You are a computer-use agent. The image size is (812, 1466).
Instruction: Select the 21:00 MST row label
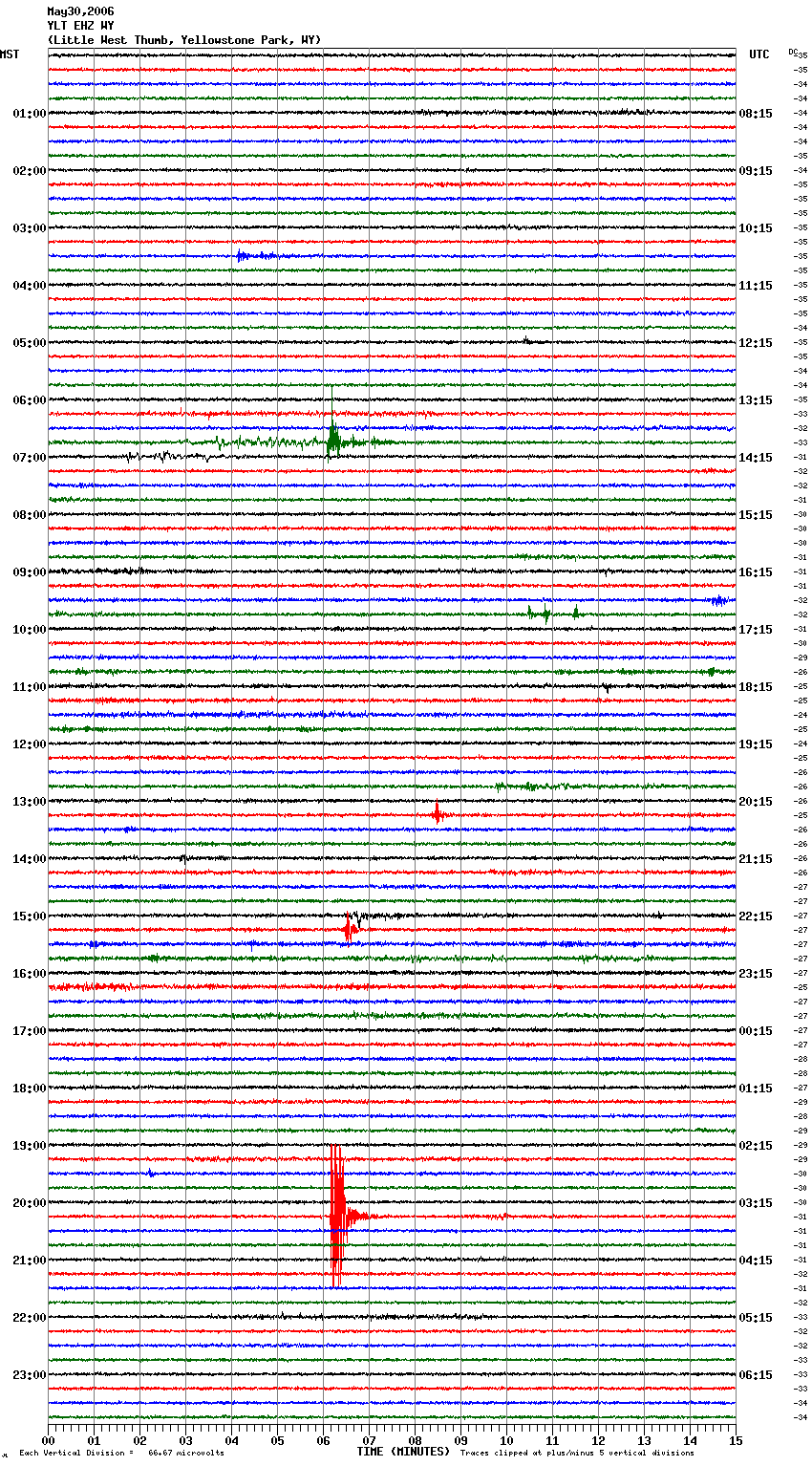coord(29,1261)
